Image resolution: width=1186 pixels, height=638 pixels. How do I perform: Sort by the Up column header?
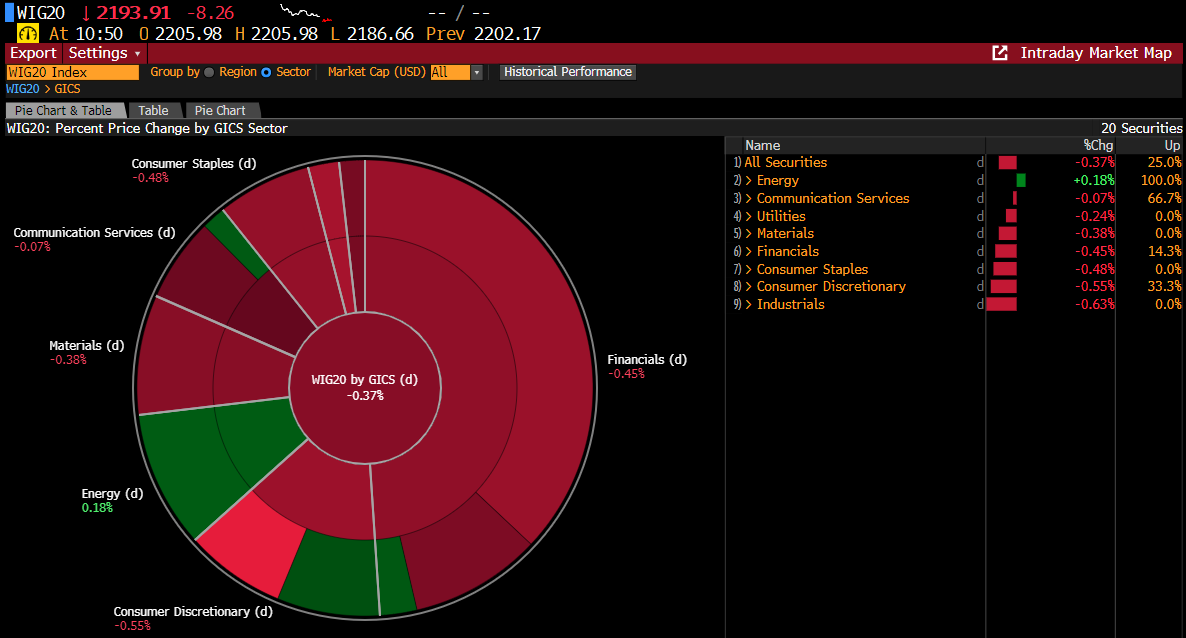click(x=1172, y=145)
